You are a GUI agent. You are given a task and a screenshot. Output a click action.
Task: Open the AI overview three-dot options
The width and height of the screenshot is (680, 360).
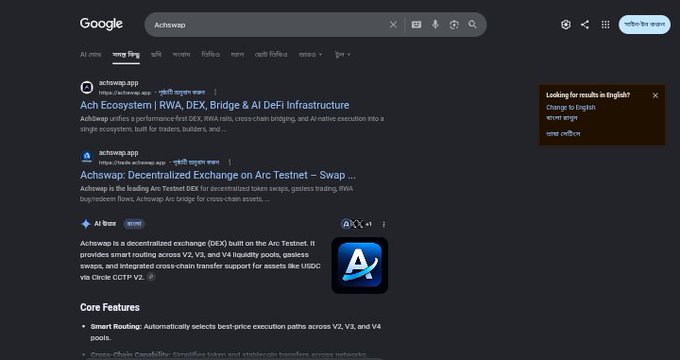[383, 224]
